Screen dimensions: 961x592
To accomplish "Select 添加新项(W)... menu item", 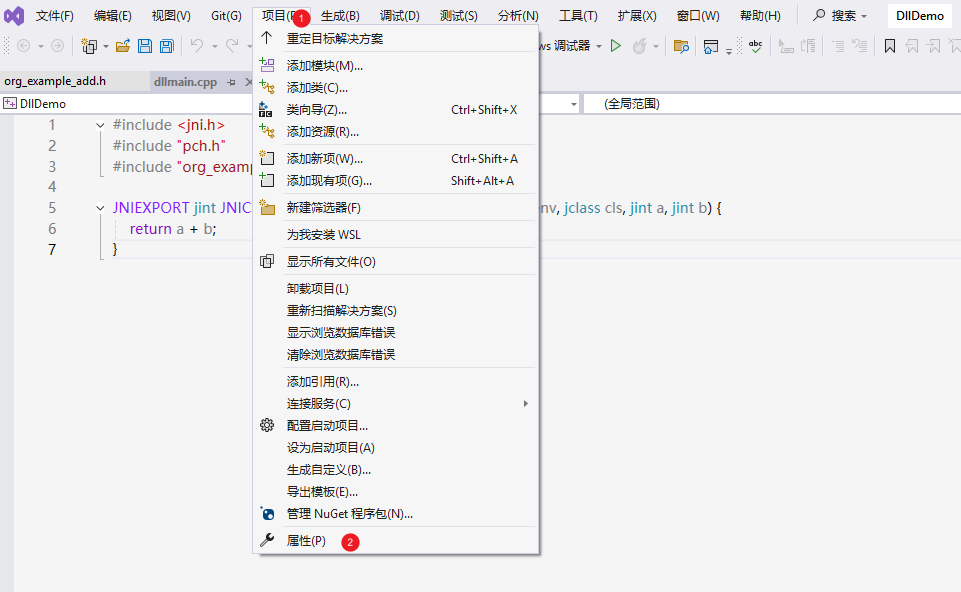I will [x=395, y=159].
